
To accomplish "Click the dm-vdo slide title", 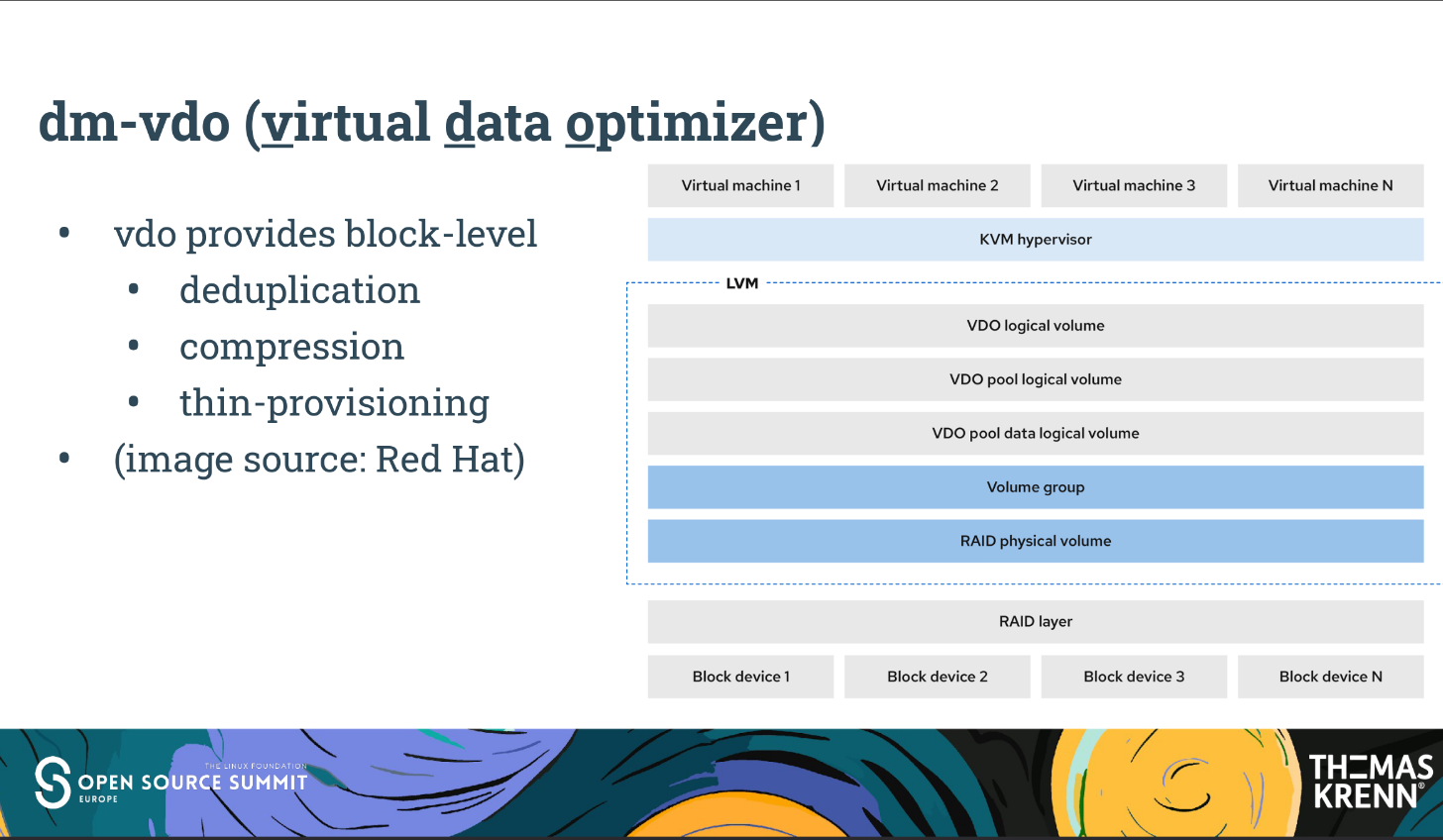I will point(431,123).
